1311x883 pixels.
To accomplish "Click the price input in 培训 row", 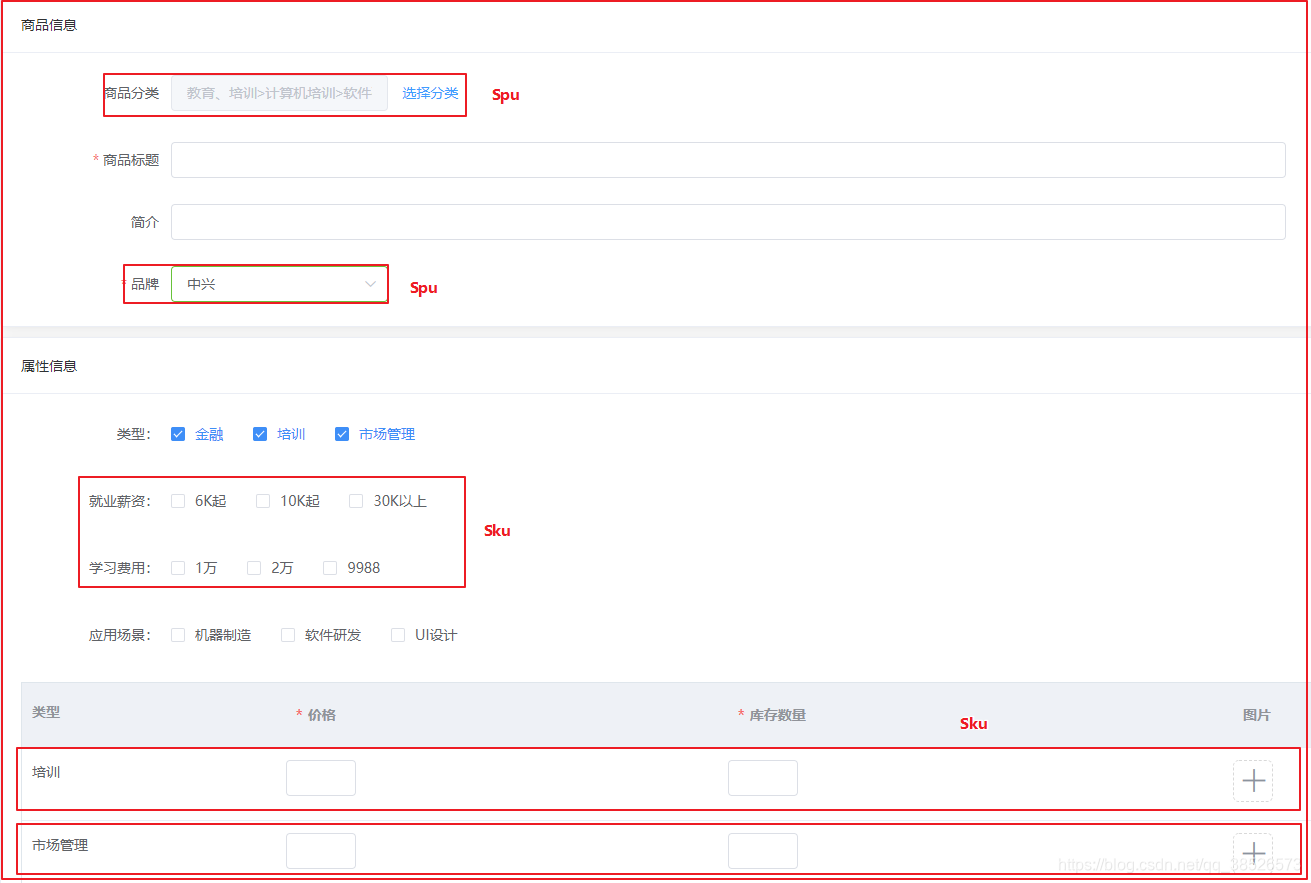I will (x=321, y=778).
